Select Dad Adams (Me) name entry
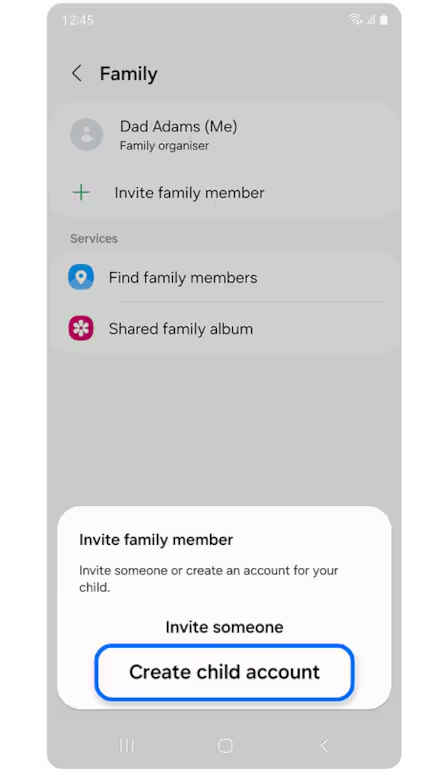448x772 pixels. [x=179, y=127]
